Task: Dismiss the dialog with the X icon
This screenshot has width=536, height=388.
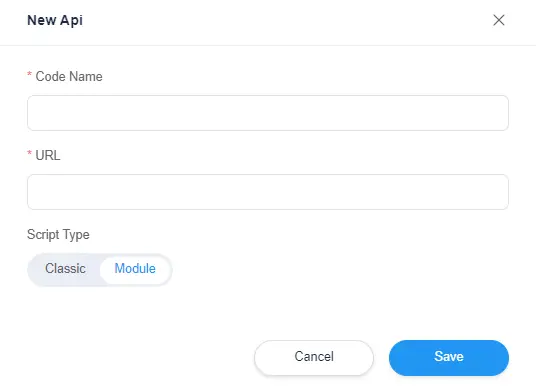Action: pyautogui.click(x=499, y=20)
